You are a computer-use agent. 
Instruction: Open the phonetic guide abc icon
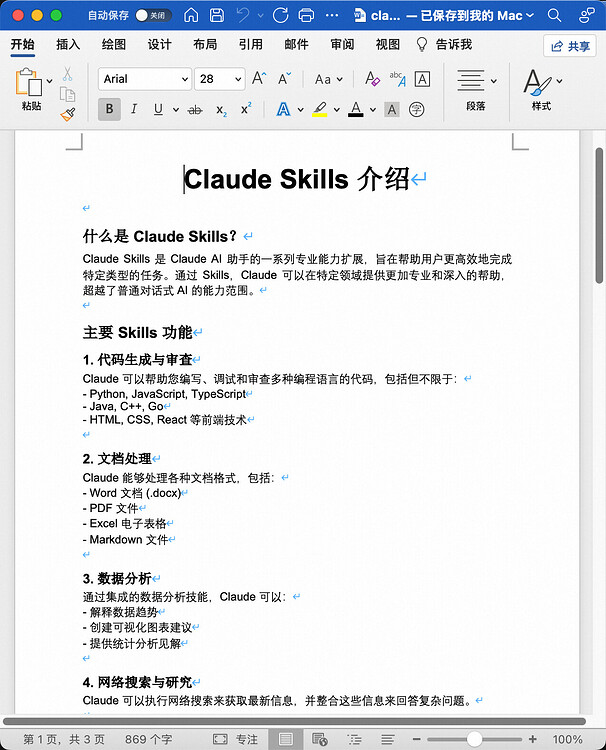pyautogui.click(x=398, y=78)
